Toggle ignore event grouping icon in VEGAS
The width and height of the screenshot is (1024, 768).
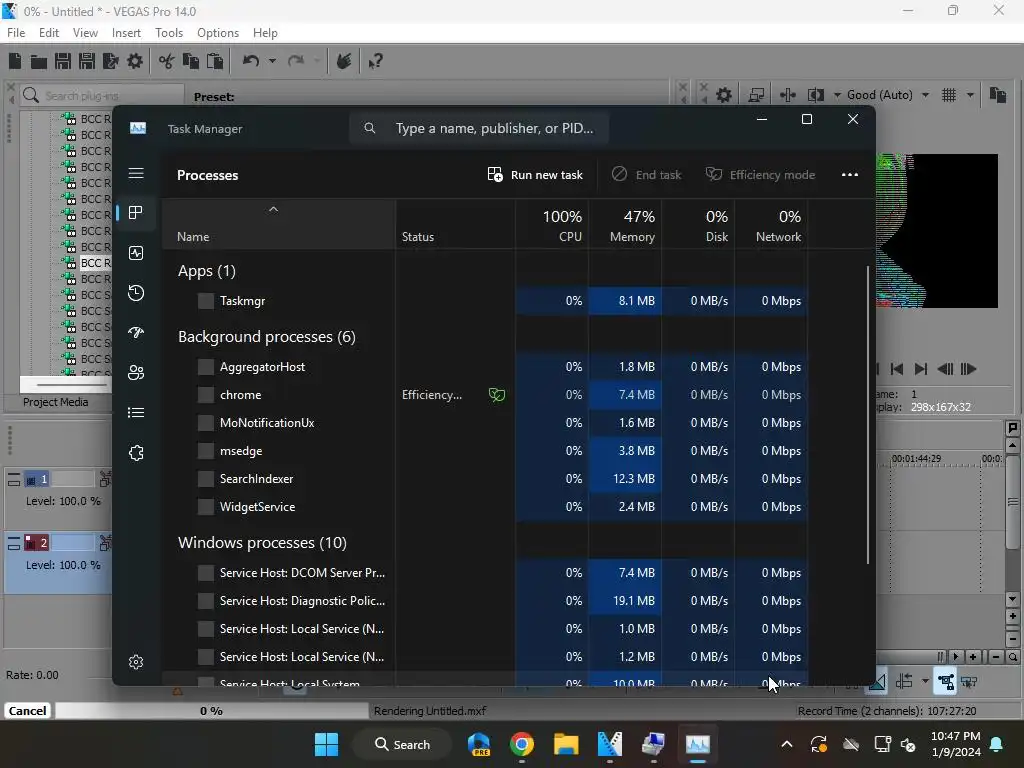click(x=969, y=682)
